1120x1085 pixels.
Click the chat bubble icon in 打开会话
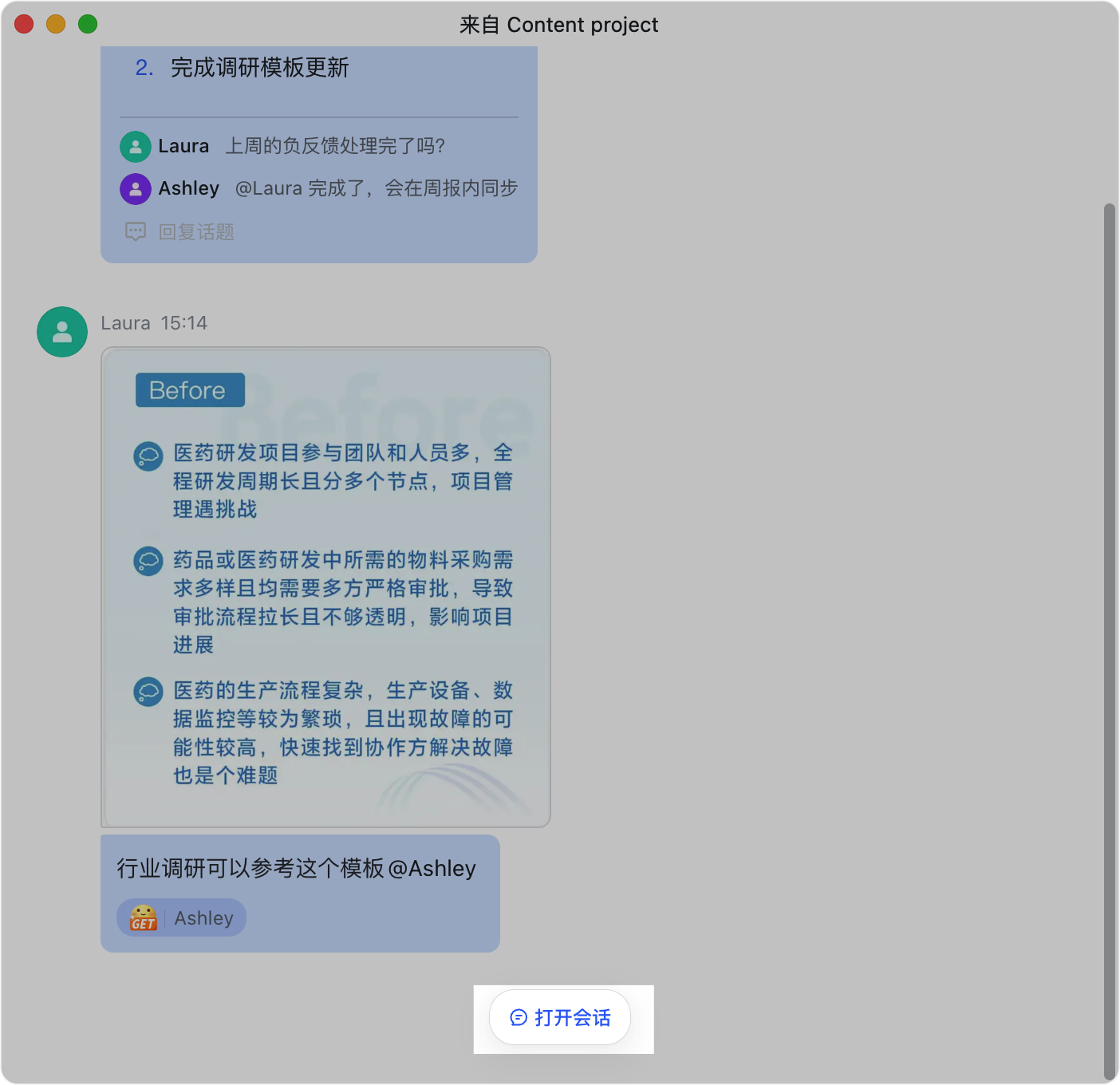pyautogui.click(x=519, y=1017)
